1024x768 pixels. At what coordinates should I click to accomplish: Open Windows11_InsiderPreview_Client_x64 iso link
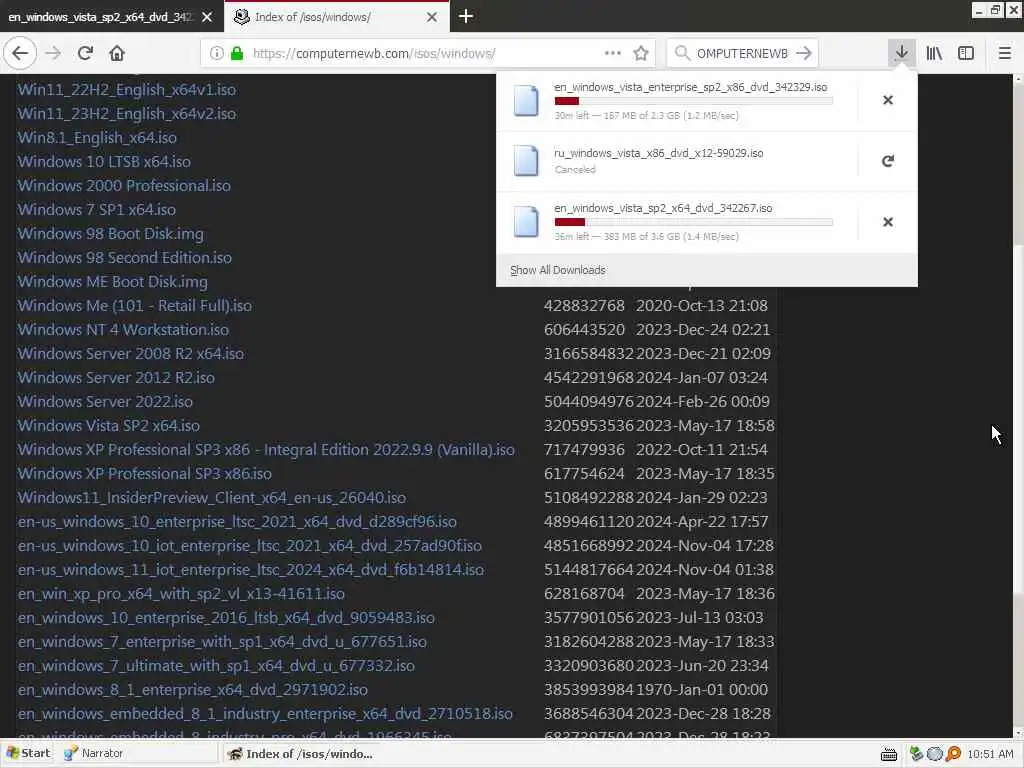pos(212,498)
